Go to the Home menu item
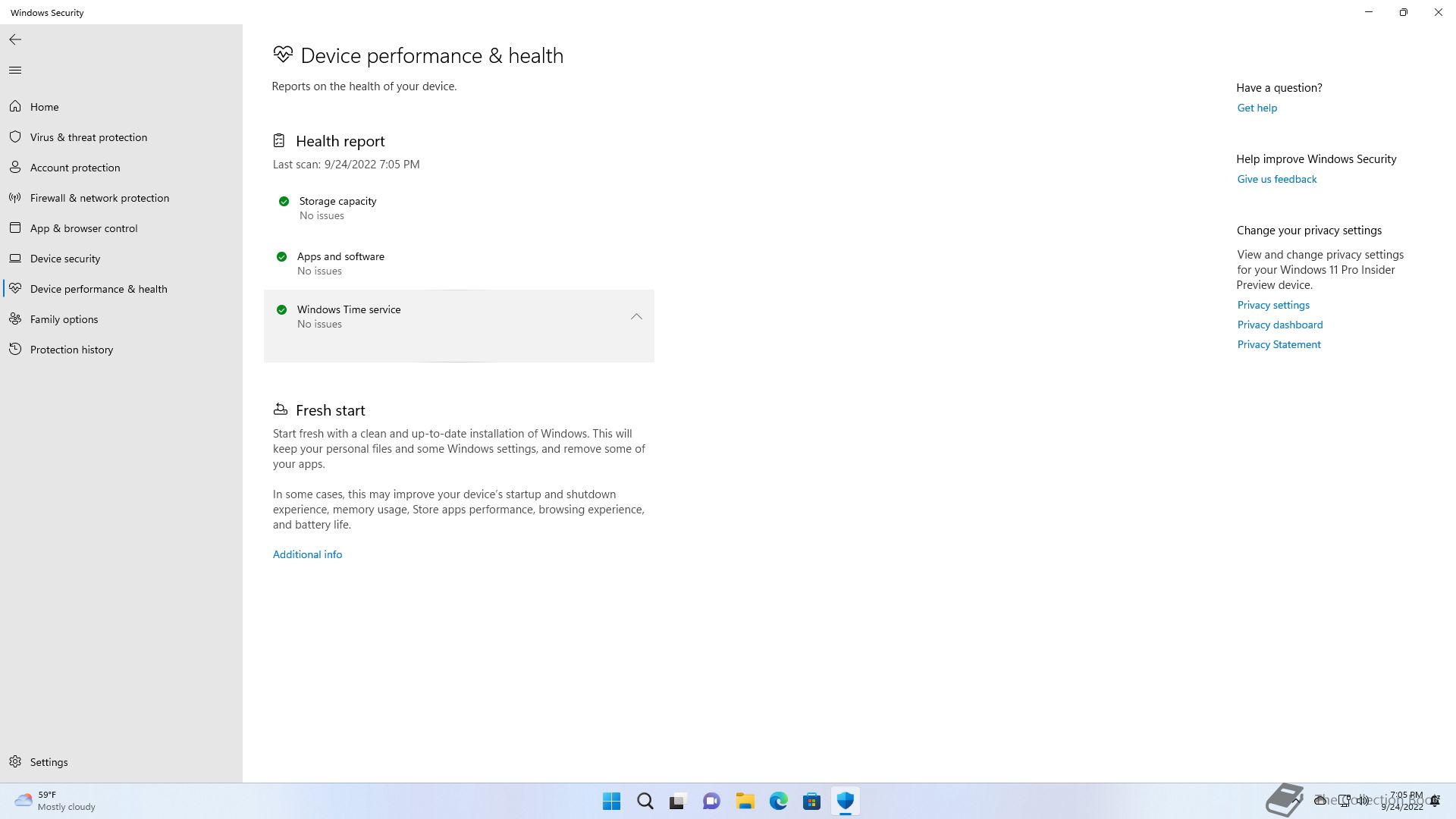Image resolution: width=1456 pixels, height=819 pixels. pyautogui.click(x=44, y=107)
